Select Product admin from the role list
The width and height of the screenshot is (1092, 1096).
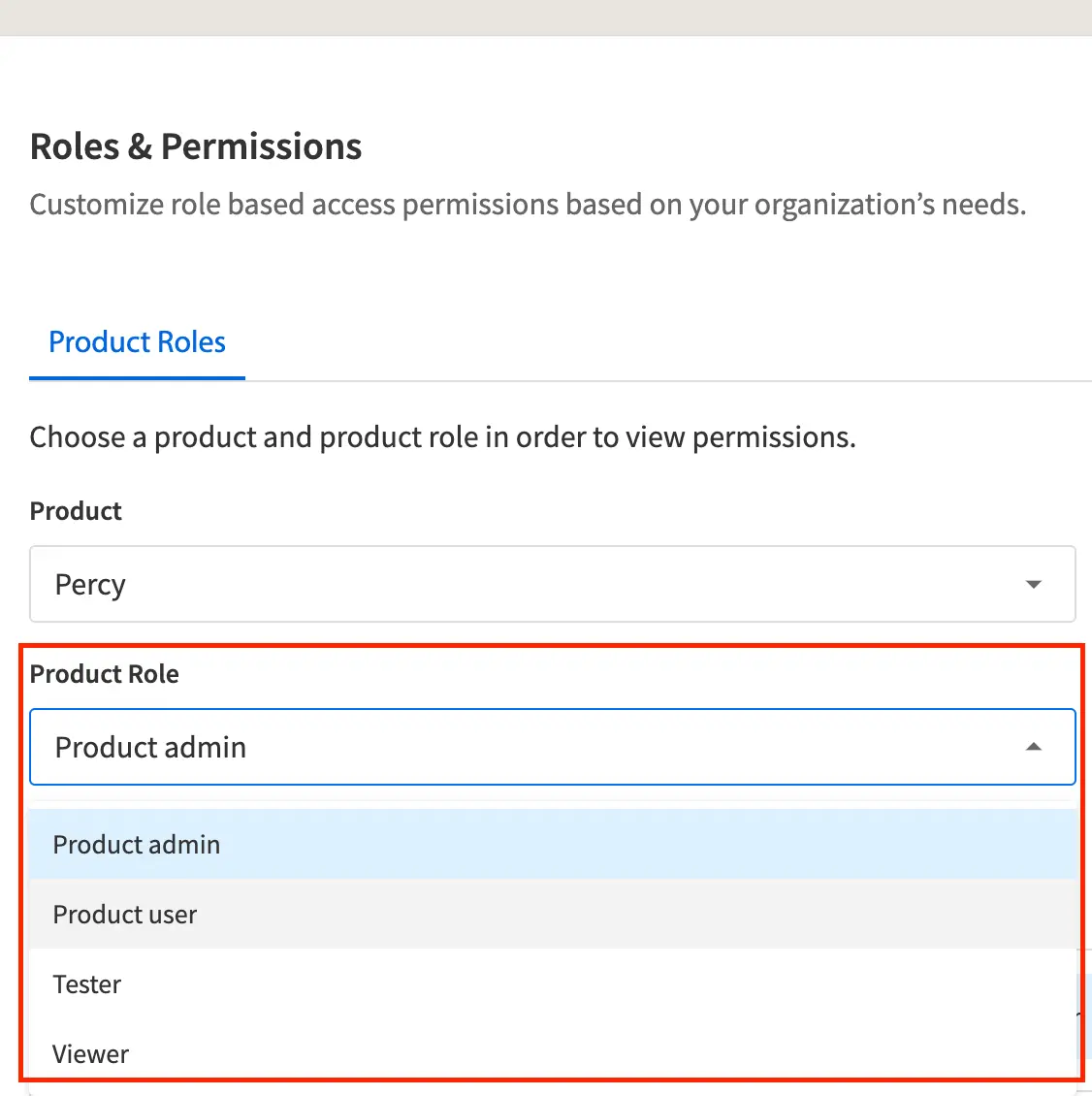(x=137, y=845)
